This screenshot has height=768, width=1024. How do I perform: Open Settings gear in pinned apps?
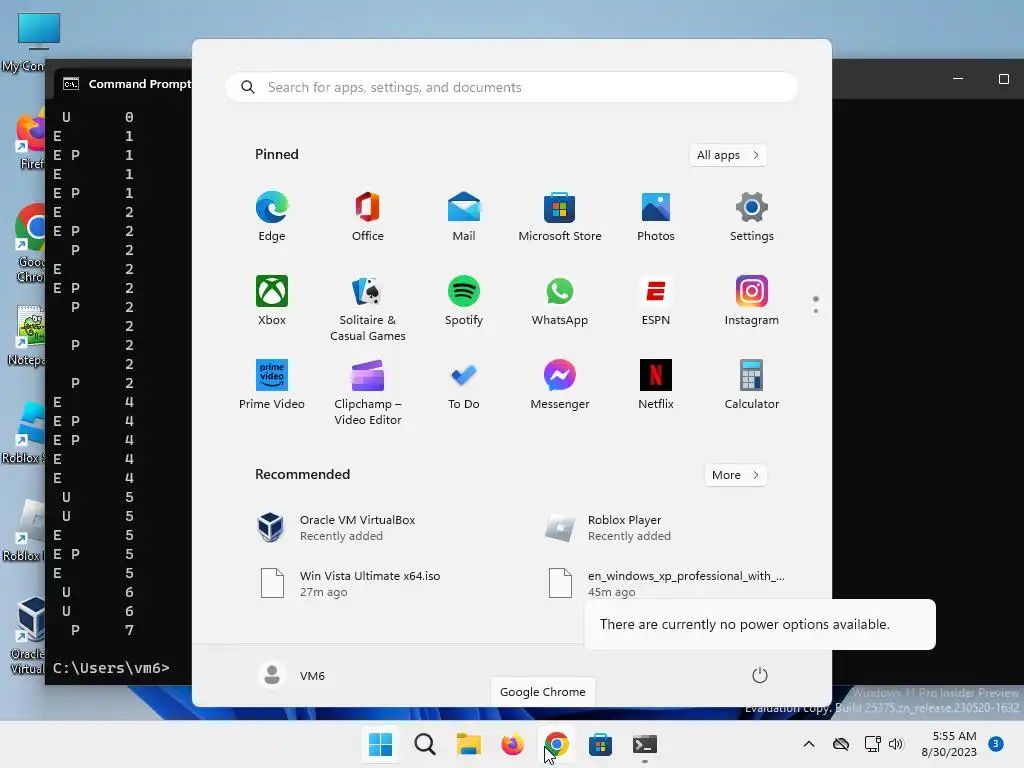tap(752, 217)
